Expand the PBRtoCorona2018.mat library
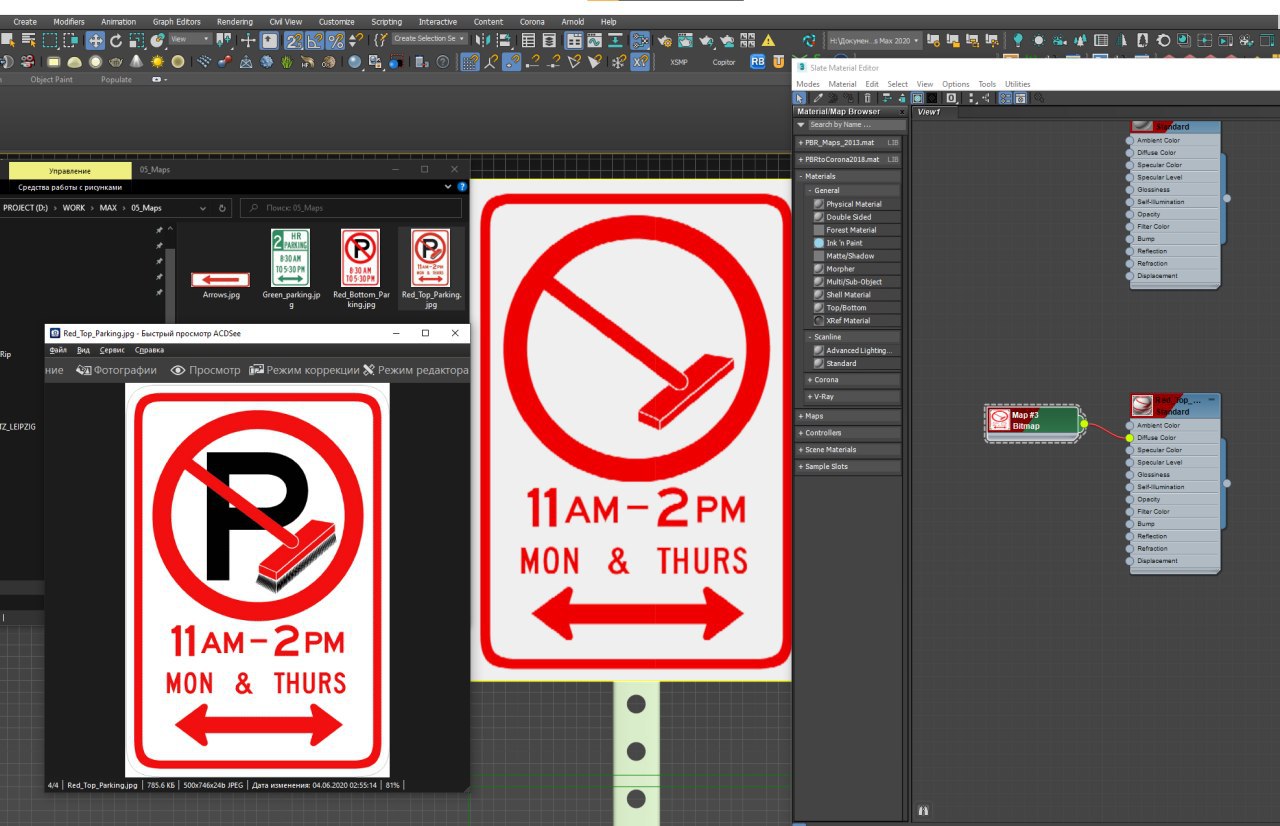This screenshot has height=826, width=1280. (x=848, y=159)
